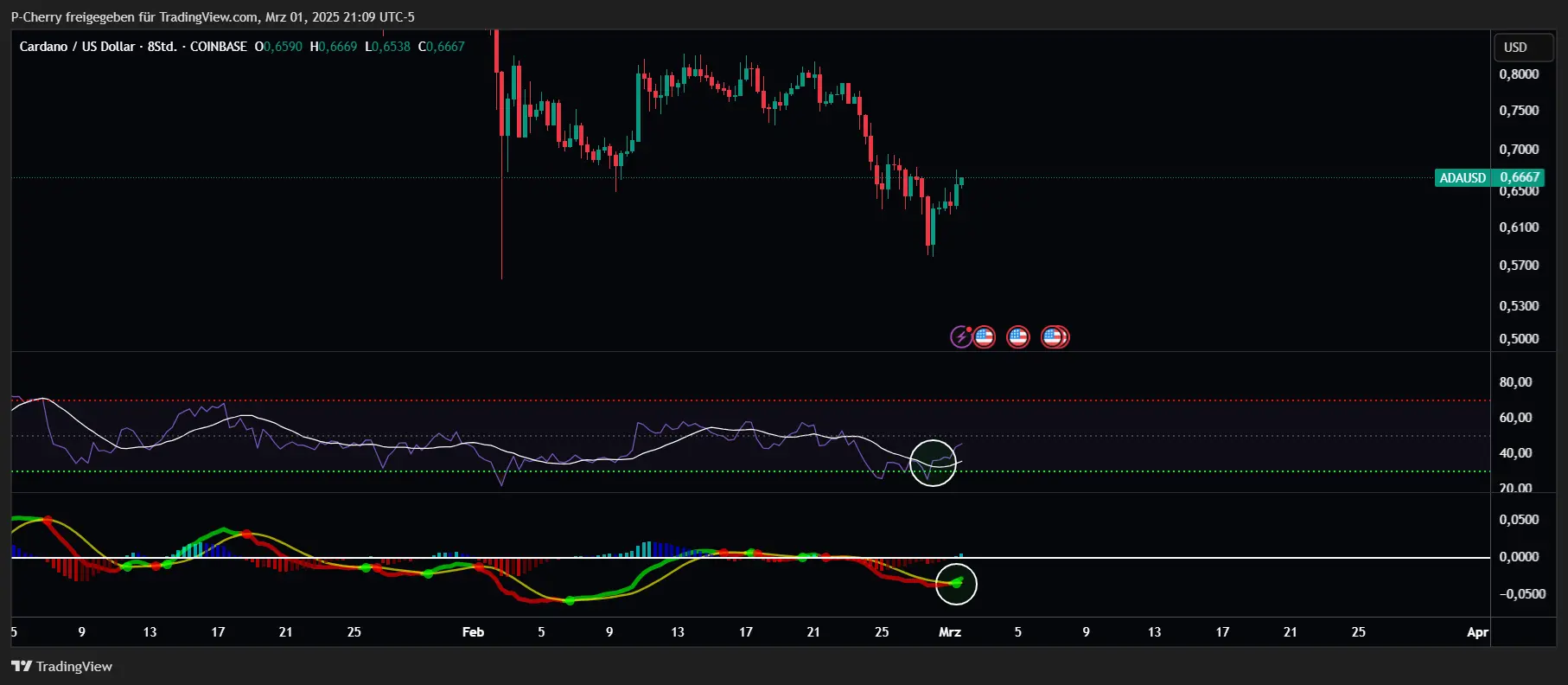Click the open value O0,6590
Screen dimensions: 1568x685
point(278,47)
